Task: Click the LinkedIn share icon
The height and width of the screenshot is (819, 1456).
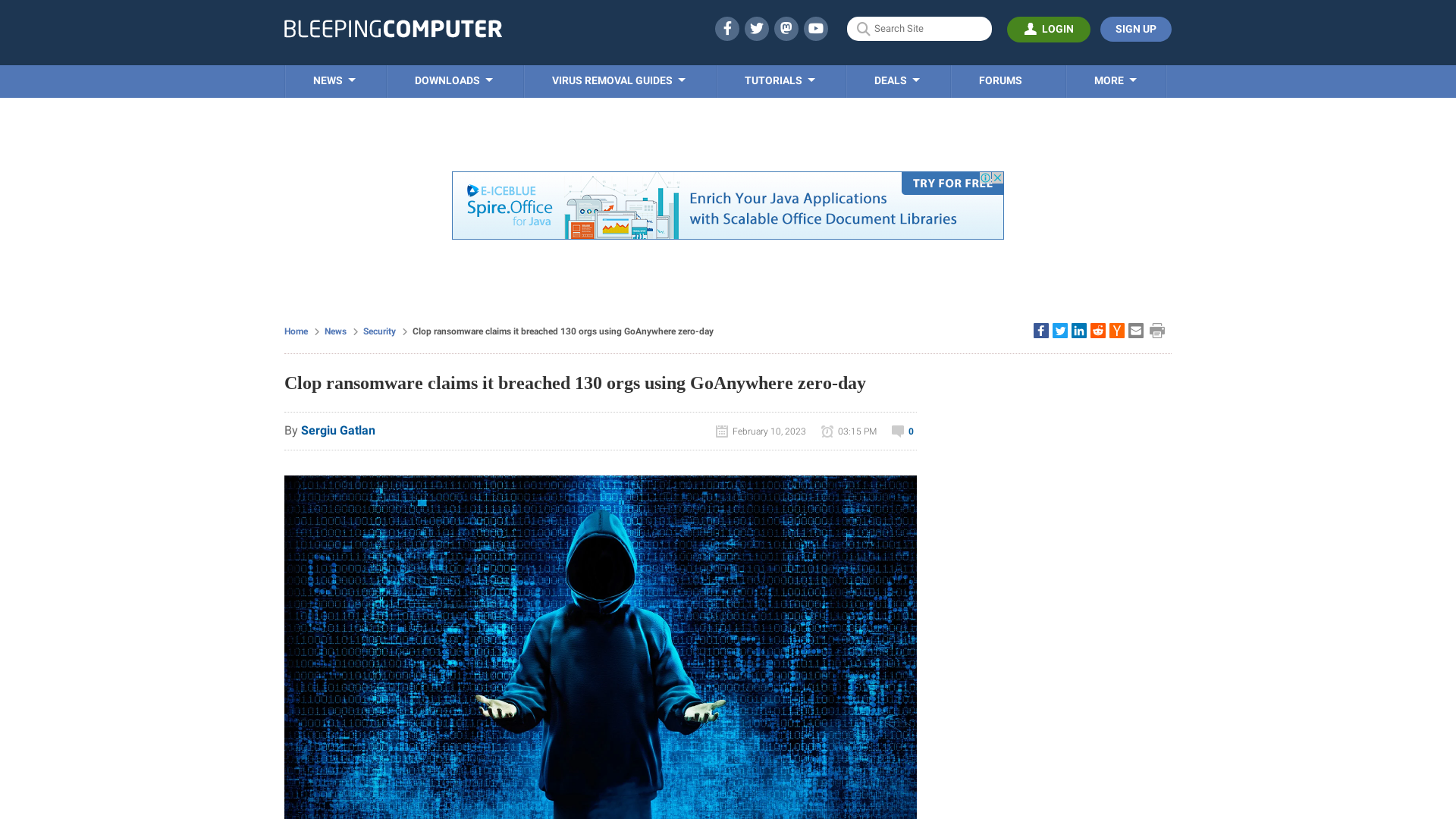Action: (x=1078, y=330)
